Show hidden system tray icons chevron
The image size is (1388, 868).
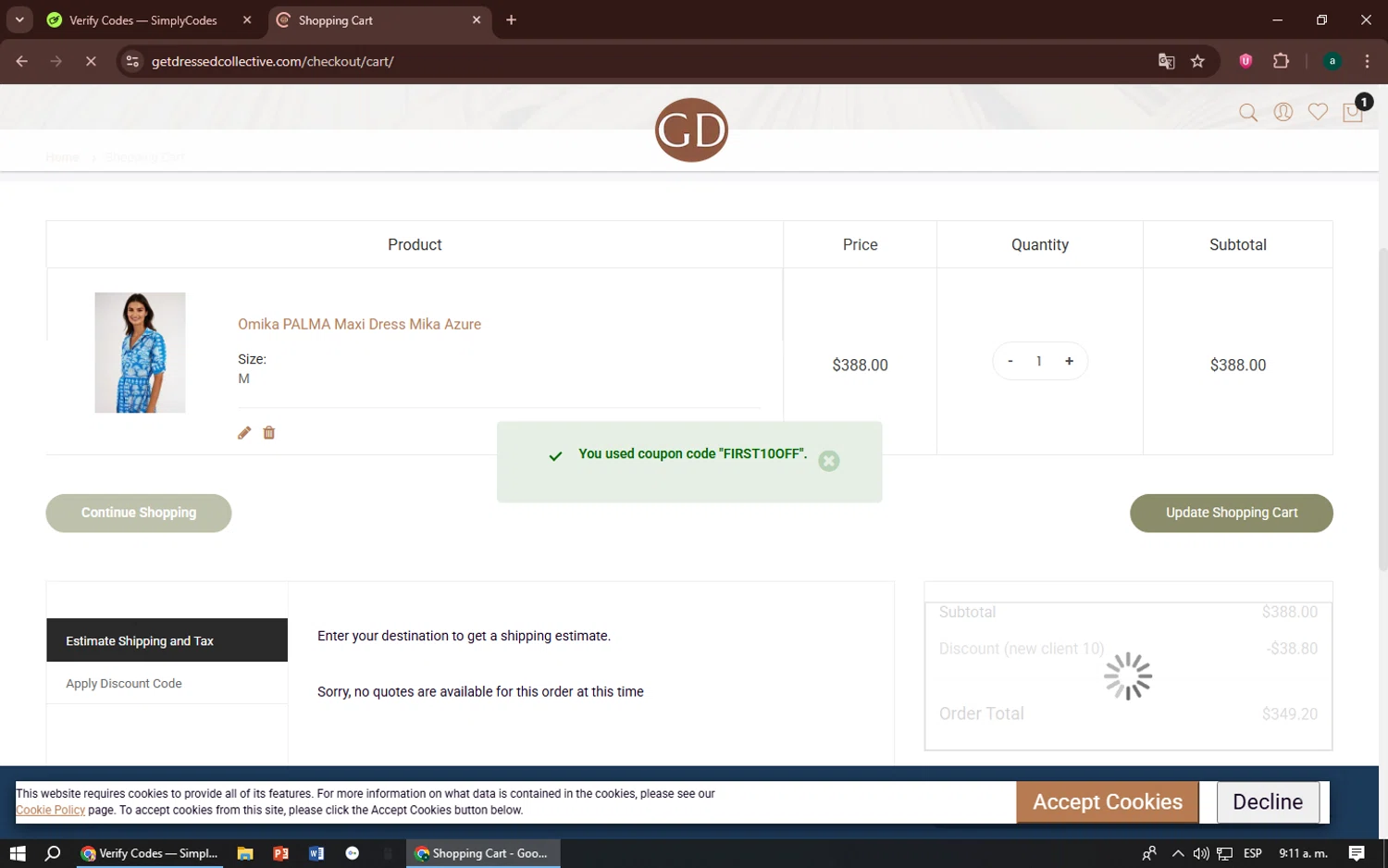point(1178,853)
